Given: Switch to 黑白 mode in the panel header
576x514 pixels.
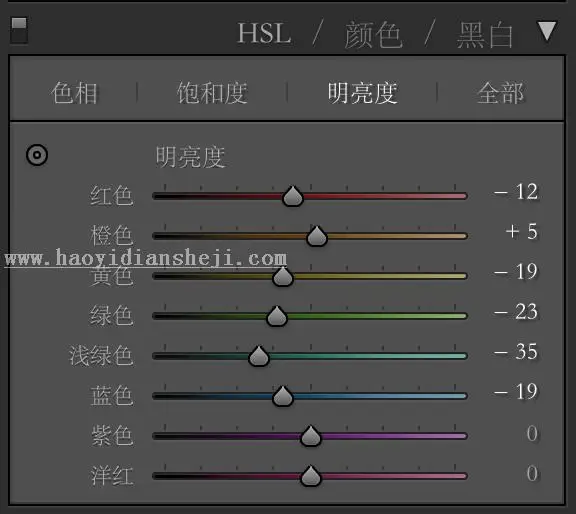Looking at the screenshot, I should (485, 35).
